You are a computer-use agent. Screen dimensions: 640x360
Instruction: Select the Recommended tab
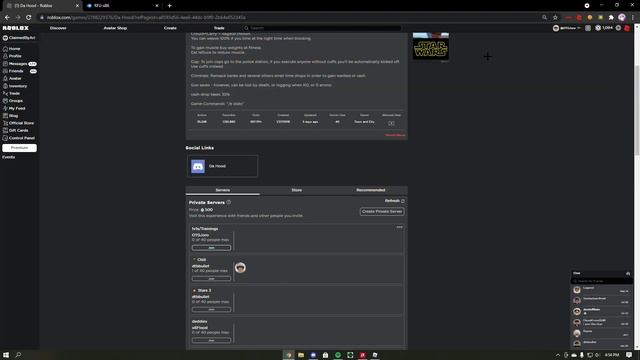pyautogui.click(x=371, y=190)
